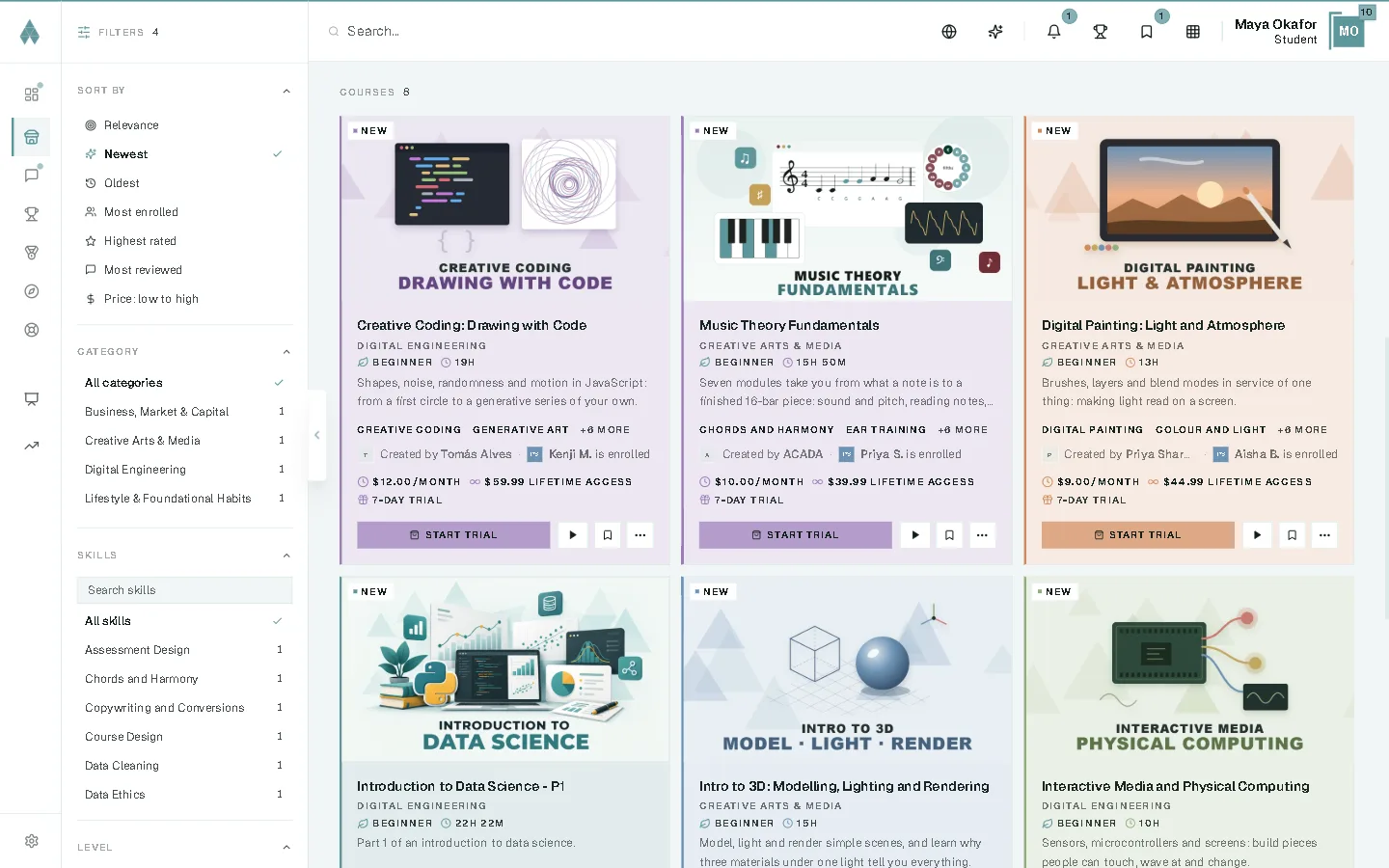Collapse the Skills section
The image size is (1389, 868).
286,556
